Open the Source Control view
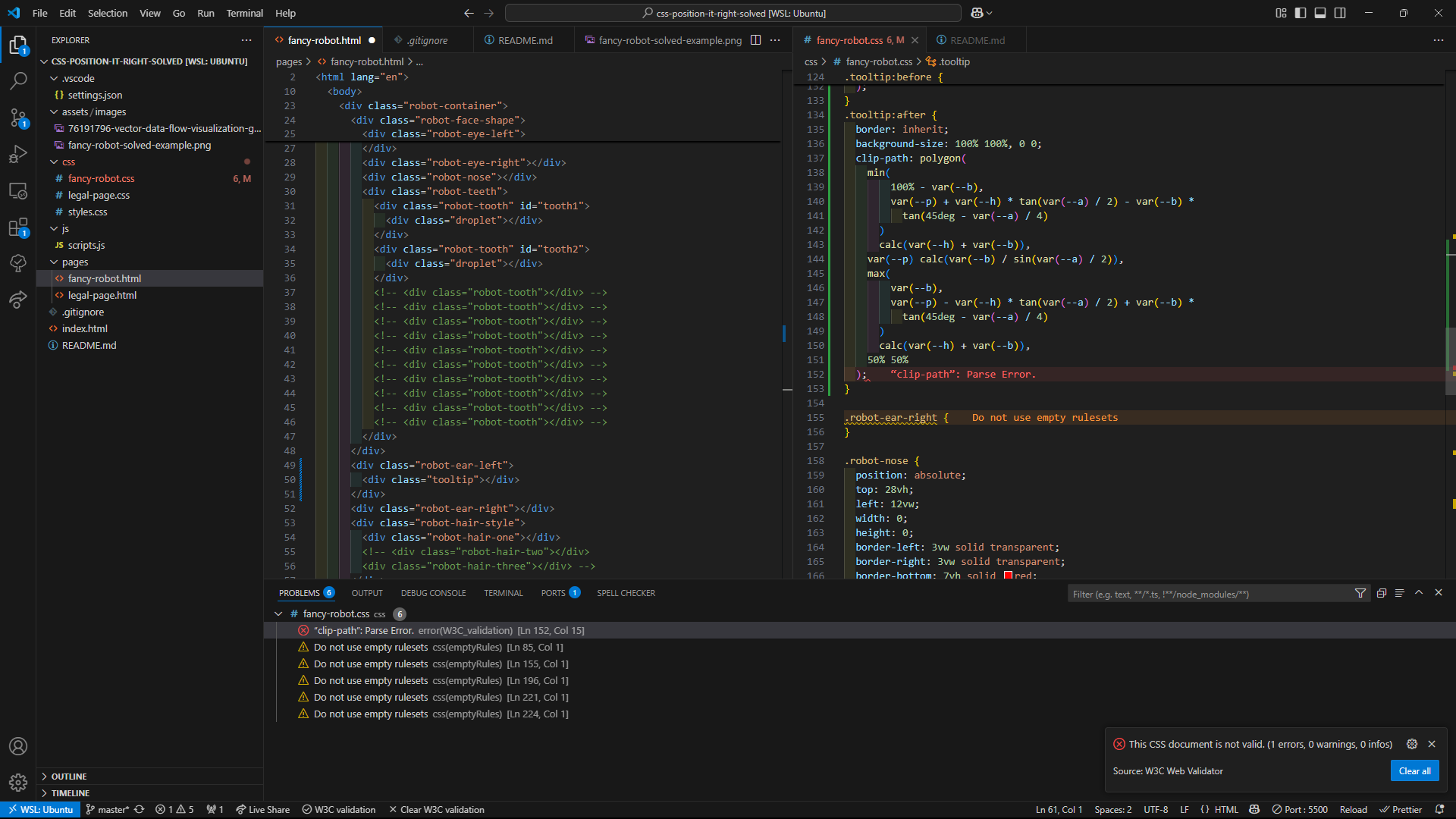The image size is (1456, 819). coord(18,118)
